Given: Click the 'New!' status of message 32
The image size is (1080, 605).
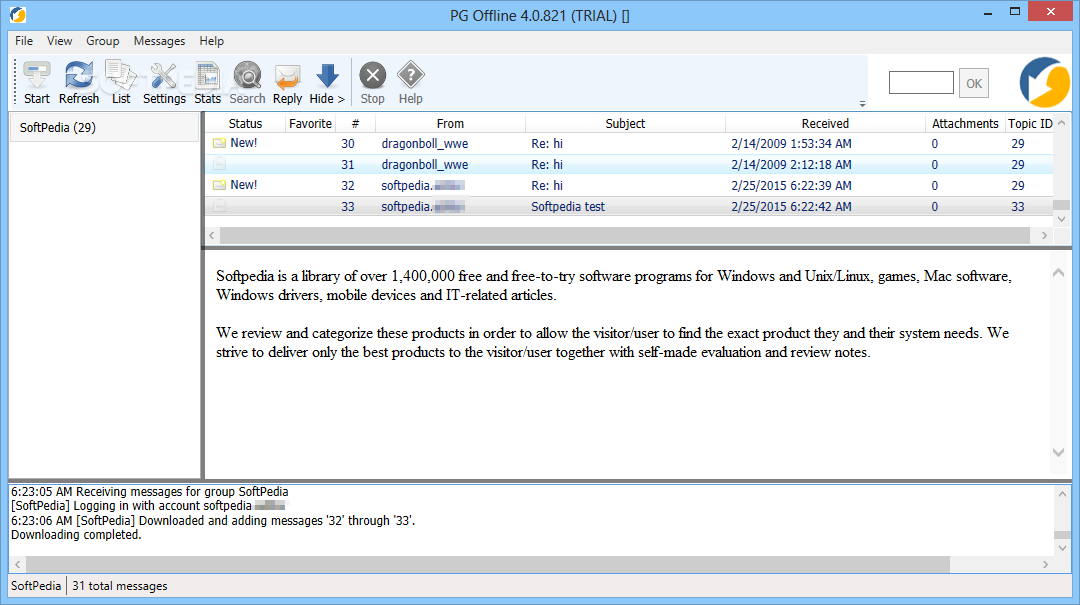Looking at the screenshot, I should pyautogui.click(x=243, y=185).
